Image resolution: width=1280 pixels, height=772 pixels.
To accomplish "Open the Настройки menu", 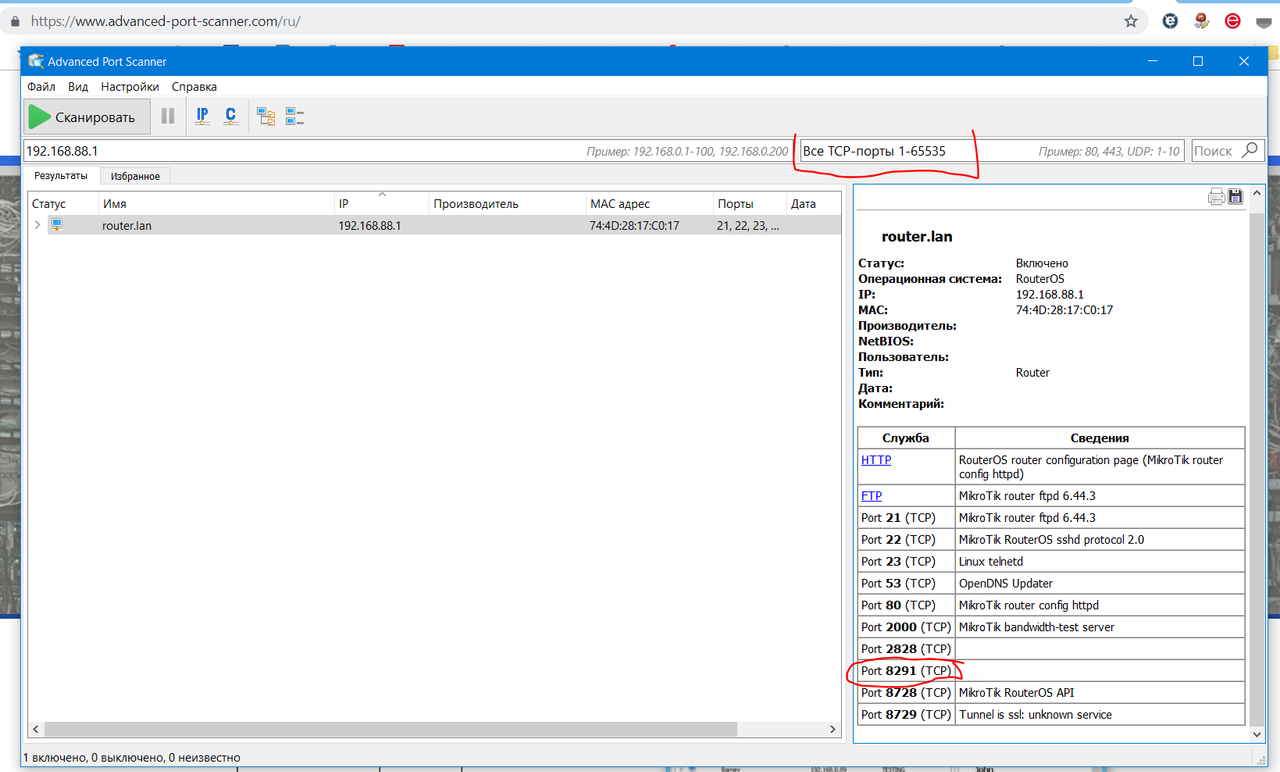I will pyautogui.click(x=130, y=87).
